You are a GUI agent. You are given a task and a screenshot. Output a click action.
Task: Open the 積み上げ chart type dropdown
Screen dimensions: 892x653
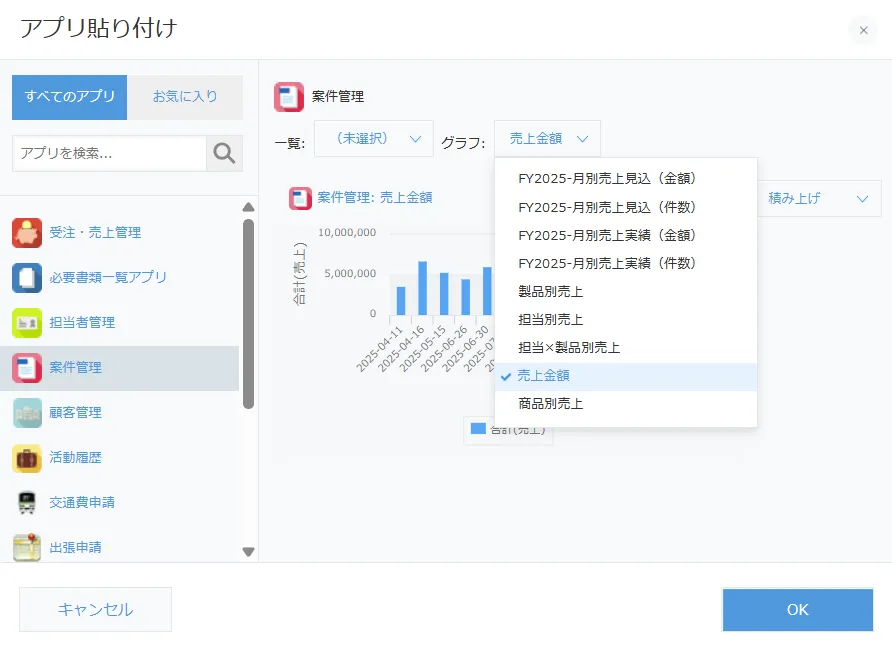[818, 198]
